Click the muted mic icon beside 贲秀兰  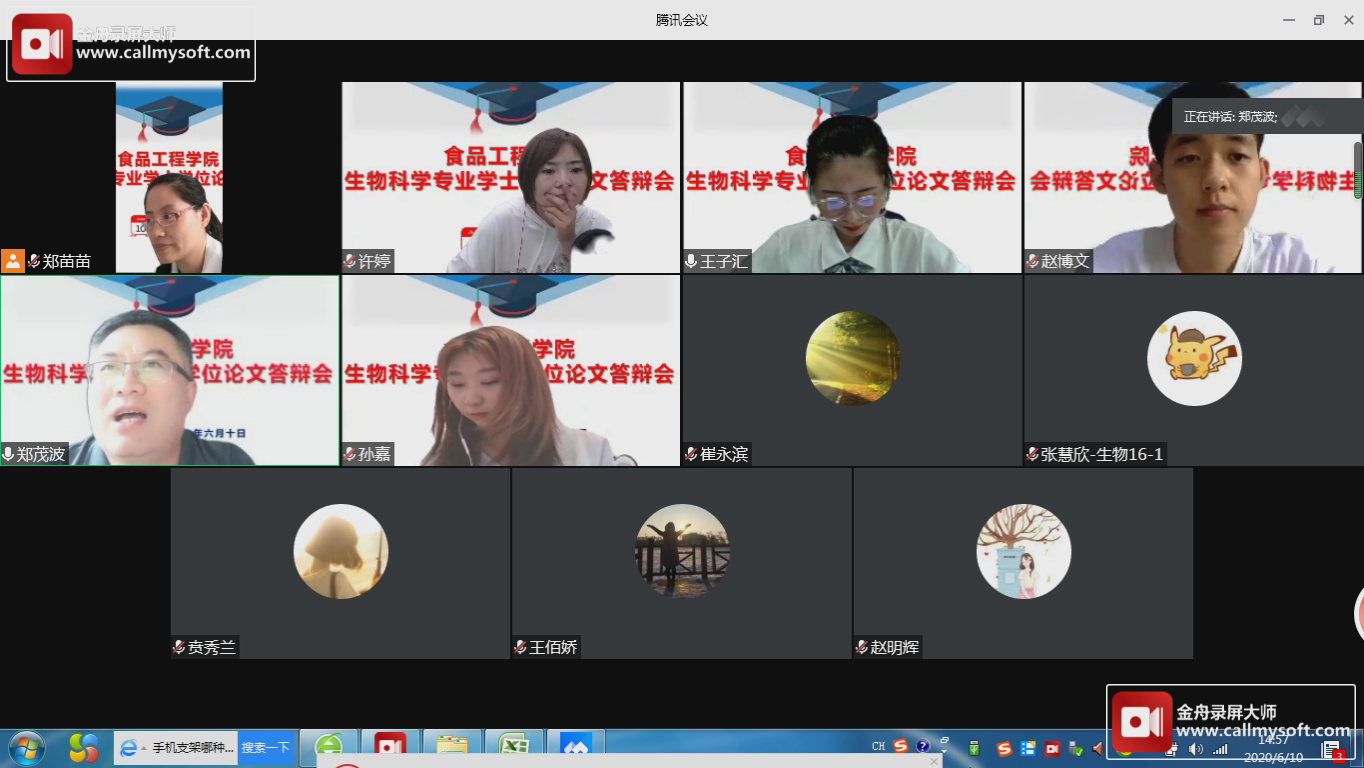click(x=179, y=647)
